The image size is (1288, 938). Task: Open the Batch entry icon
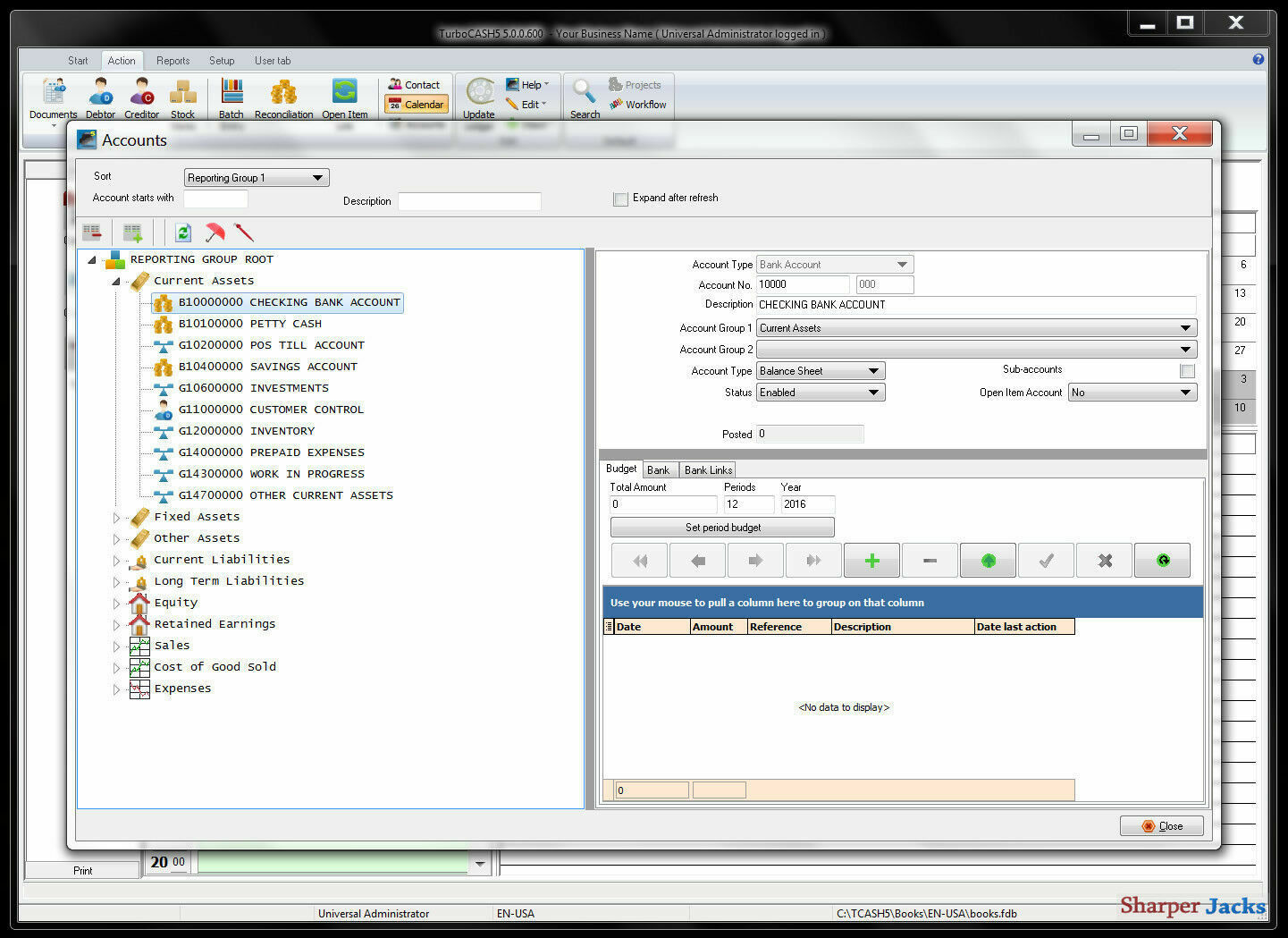[232, 98]
